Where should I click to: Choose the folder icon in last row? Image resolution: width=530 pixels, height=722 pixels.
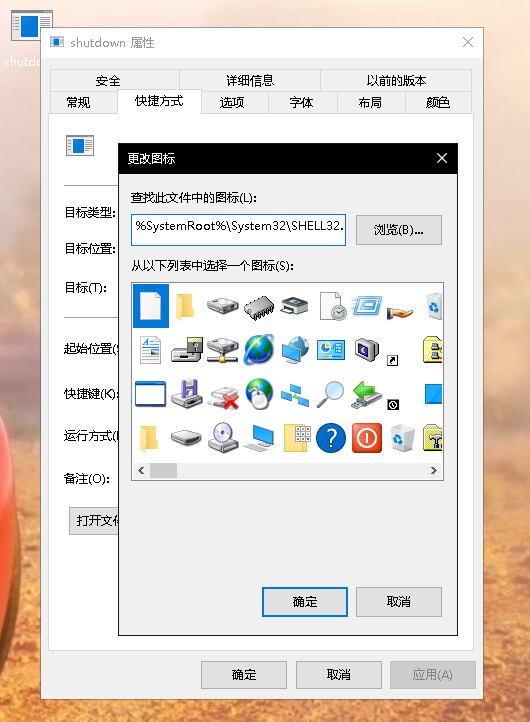tap(149, 437)
